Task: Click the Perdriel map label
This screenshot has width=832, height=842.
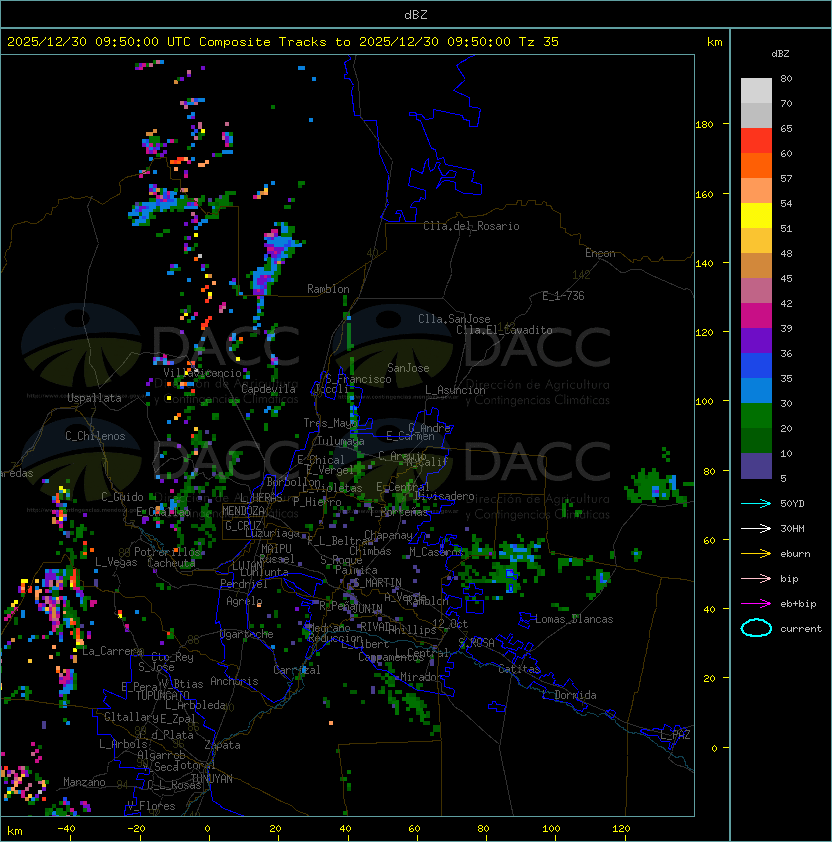Action: [244, 583]
